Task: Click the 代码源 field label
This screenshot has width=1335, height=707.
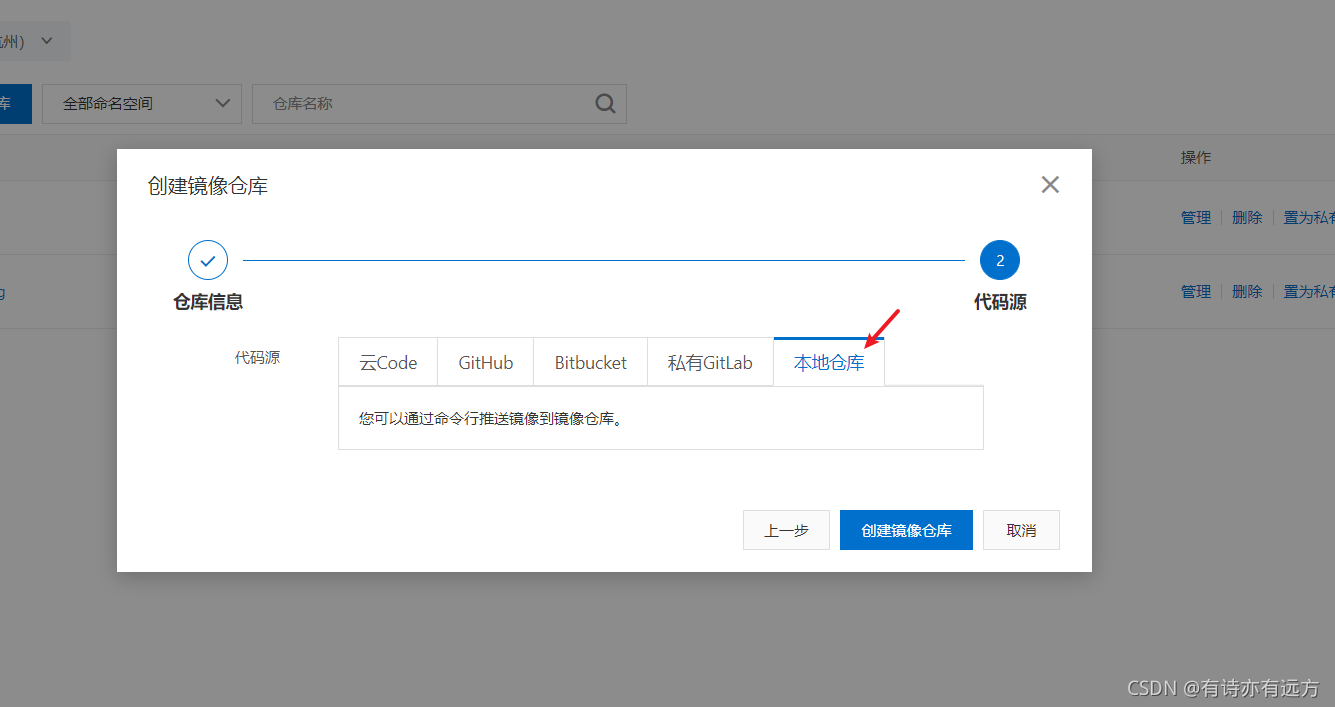Action: coord(257,357)
